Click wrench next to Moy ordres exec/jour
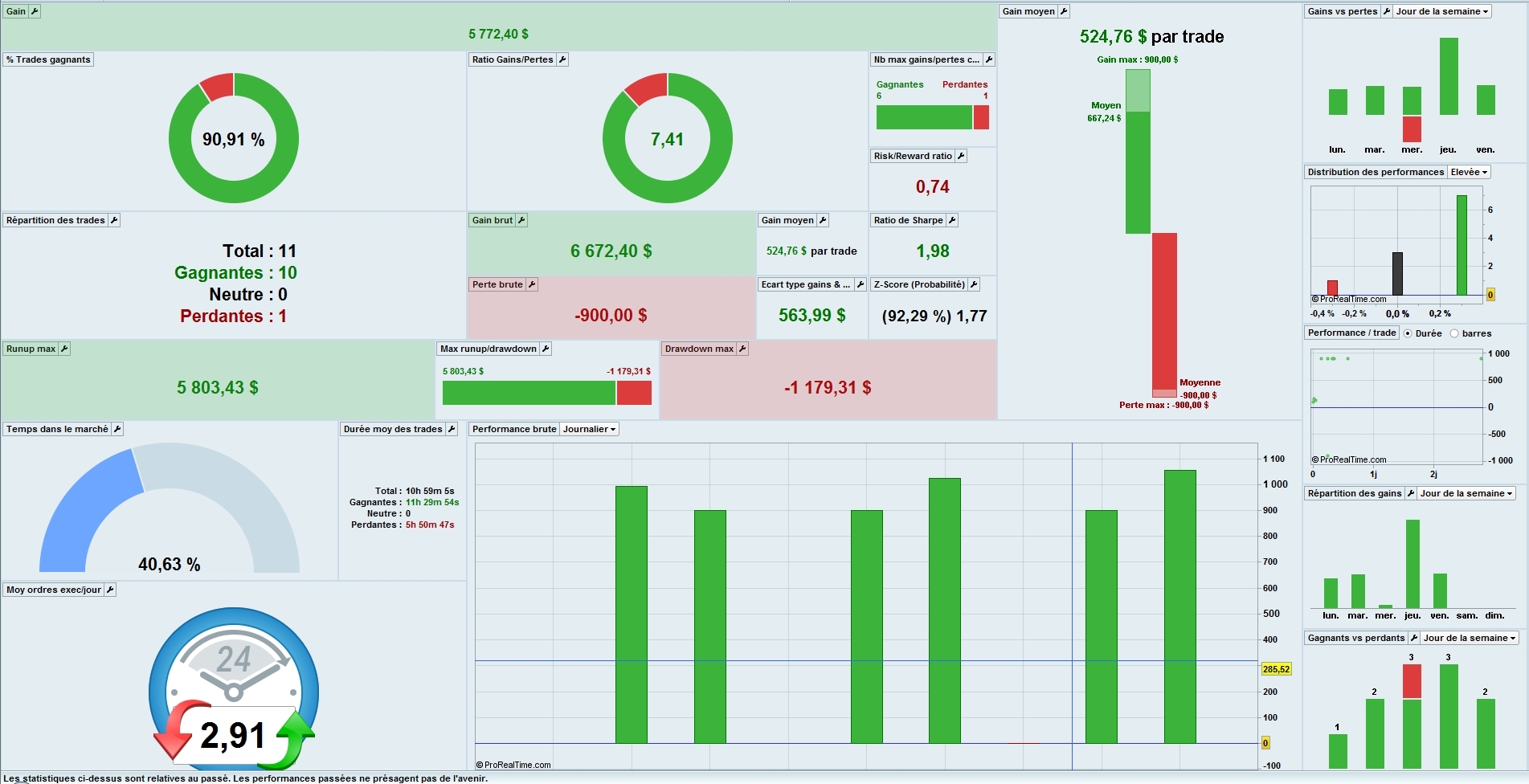Viewport: 1529px width, 784px height. point(110,590)
